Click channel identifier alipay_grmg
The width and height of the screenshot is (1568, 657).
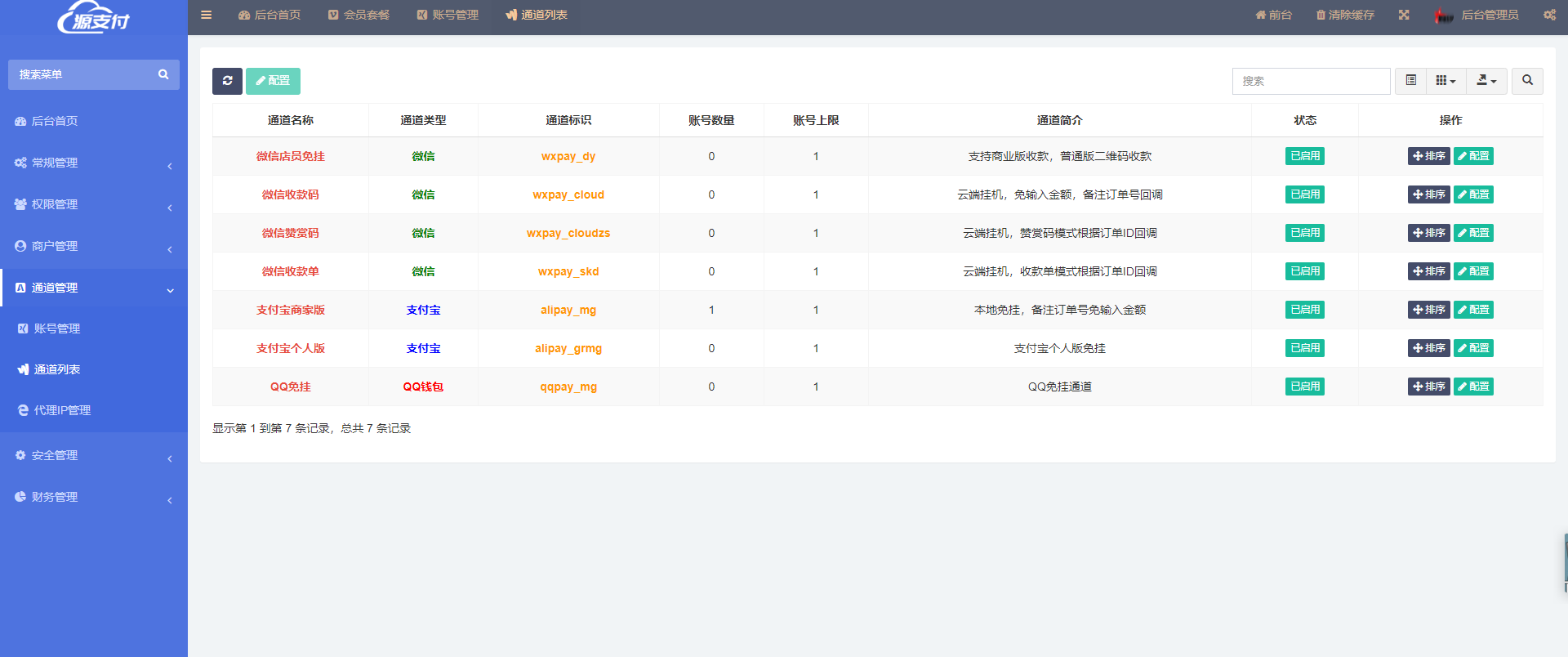pos(568,348)
